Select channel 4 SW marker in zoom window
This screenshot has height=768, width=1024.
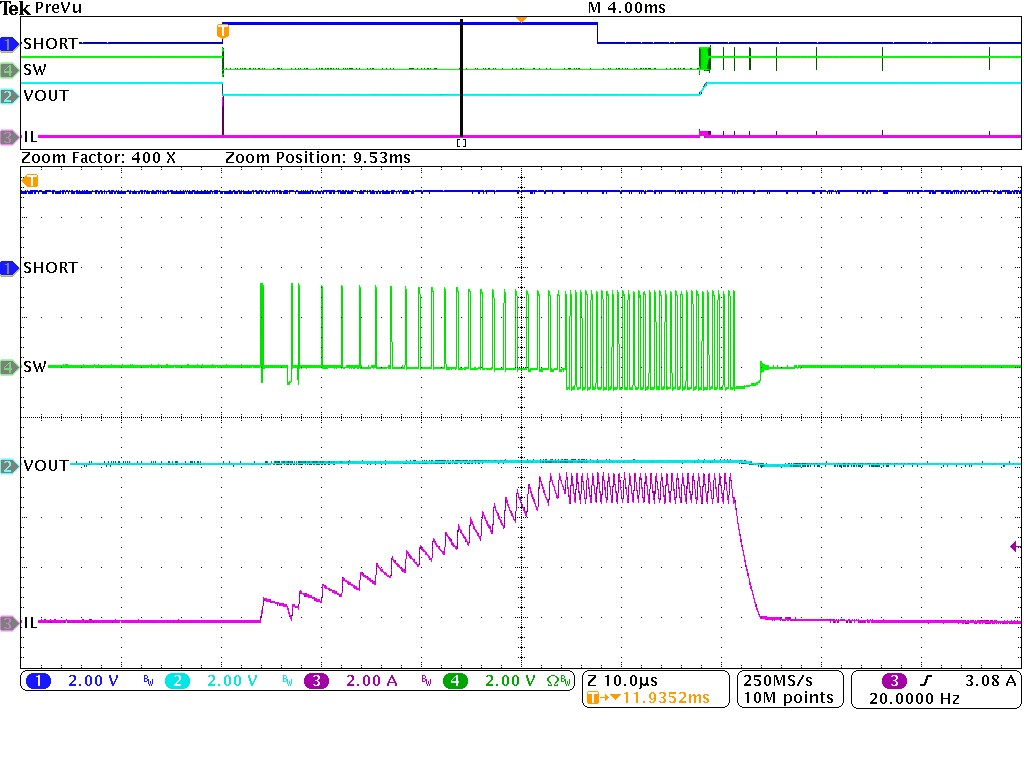9,366
